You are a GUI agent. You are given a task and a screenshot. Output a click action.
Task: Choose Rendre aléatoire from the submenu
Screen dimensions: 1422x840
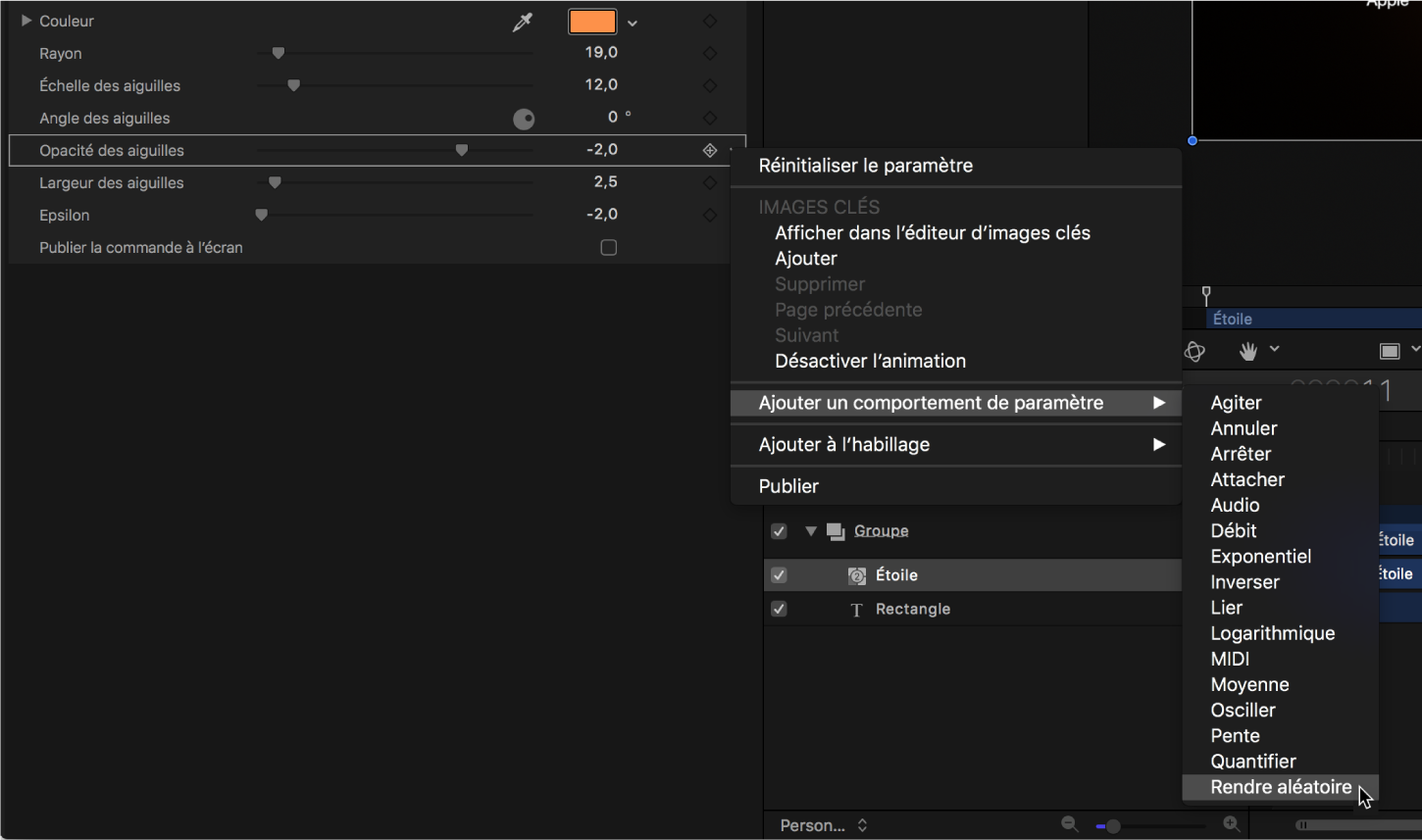[x=1280, y=787]
